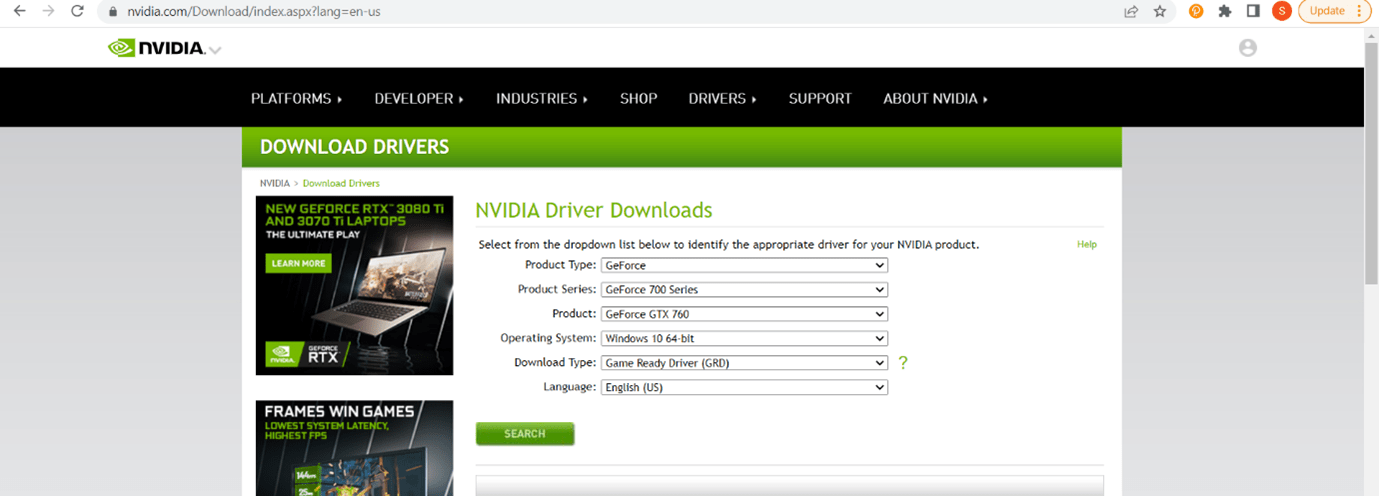1379x496 pixels.
Task: Open the Help link
Action: tap(1086, 244)
